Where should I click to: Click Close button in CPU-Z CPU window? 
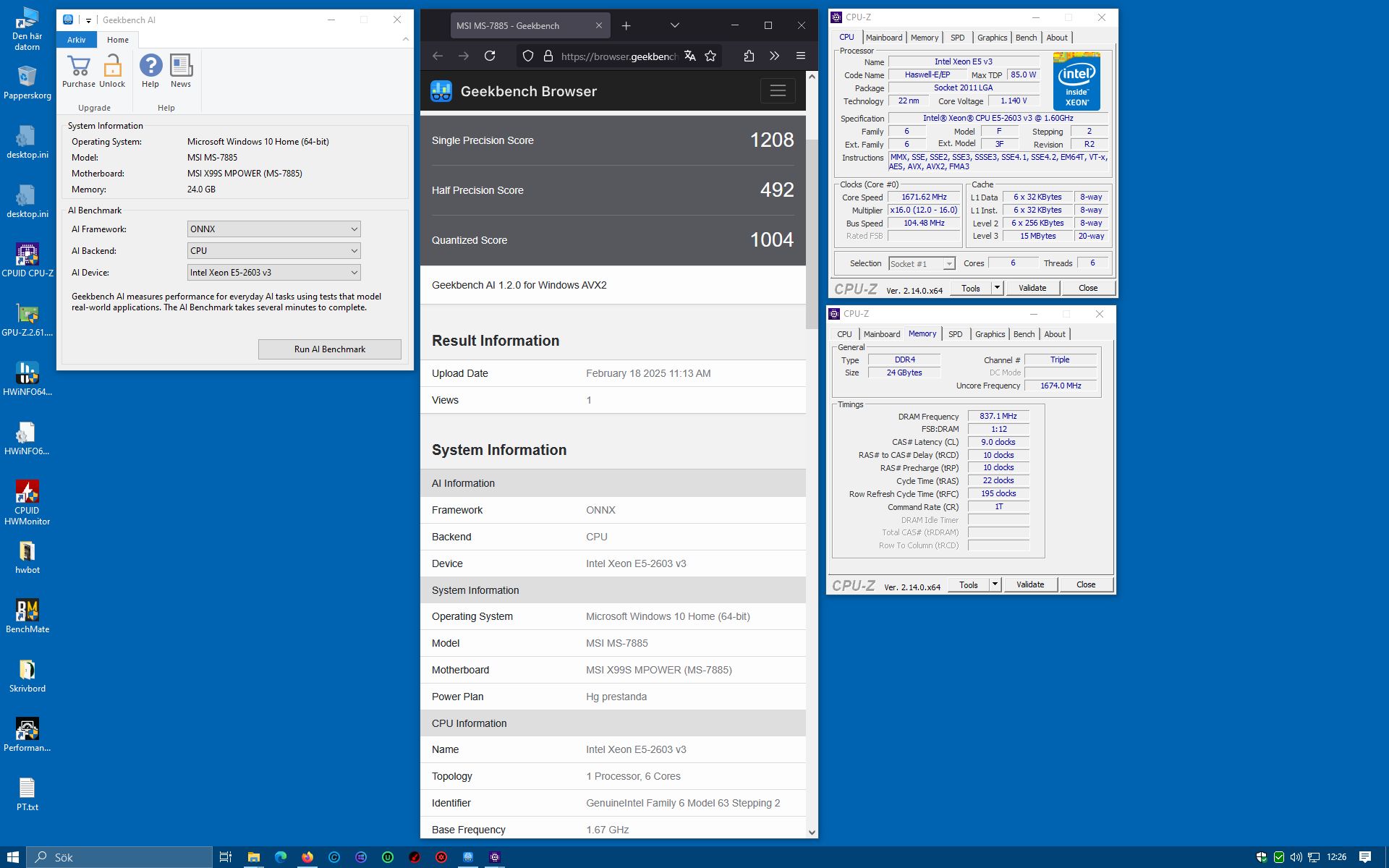click(x=1088, y=288)
